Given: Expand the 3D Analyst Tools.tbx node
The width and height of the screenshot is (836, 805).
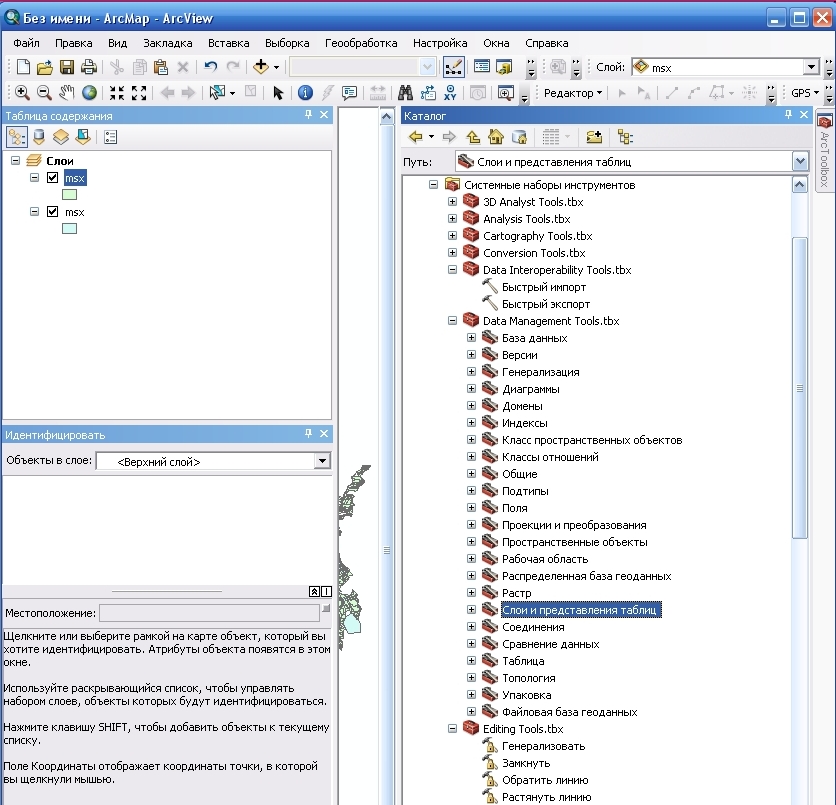Looking at the screenshot, I should pyautogui.click(x=452, y=202).
